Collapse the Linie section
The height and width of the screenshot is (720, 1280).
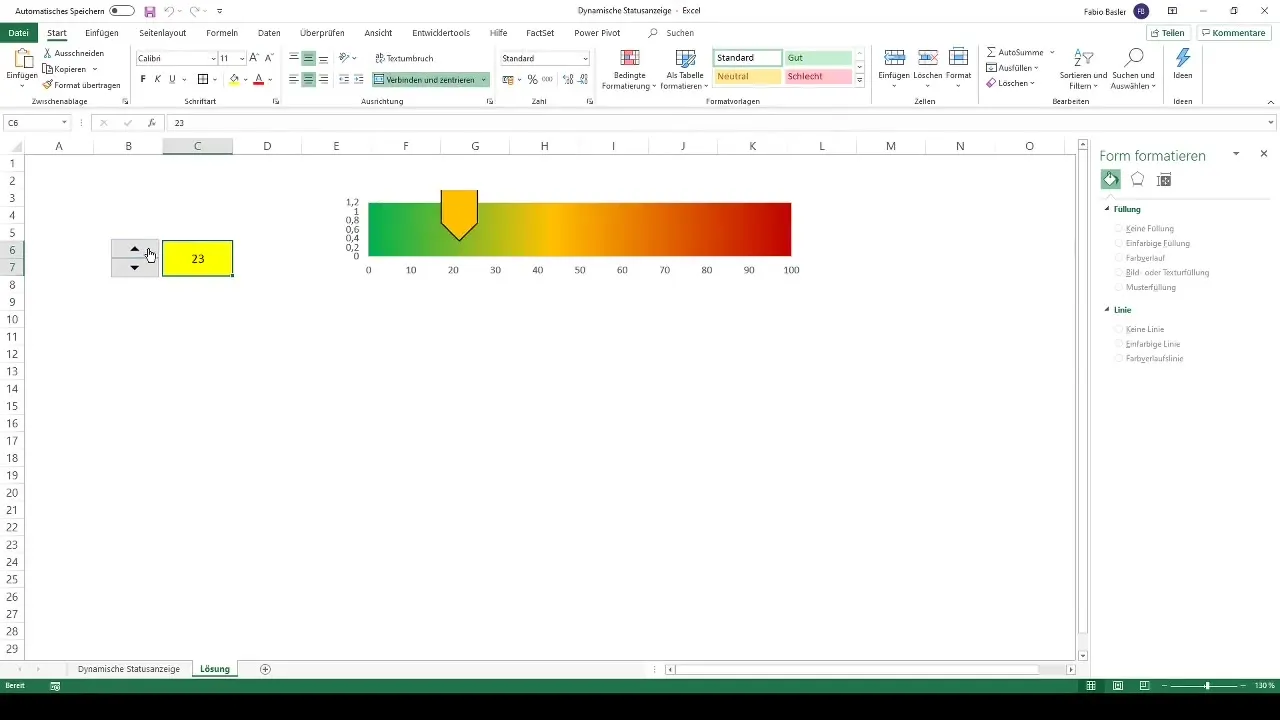click(x=1107, y=310)
